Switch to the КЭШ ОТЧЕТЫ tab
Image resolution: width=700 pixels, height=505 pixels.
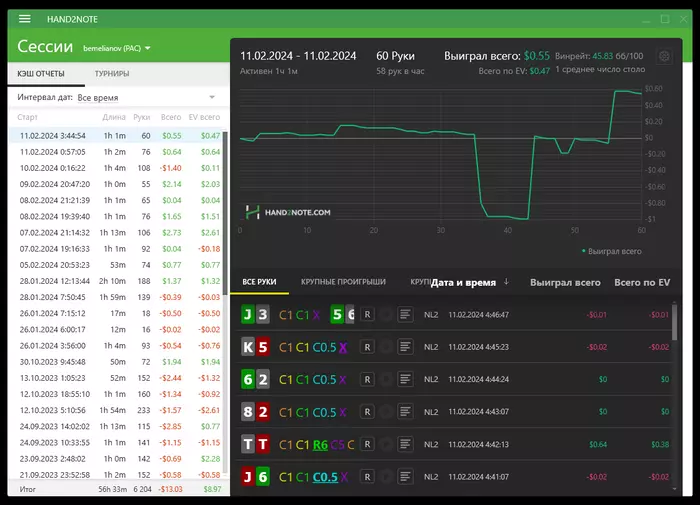coord(41,74)
